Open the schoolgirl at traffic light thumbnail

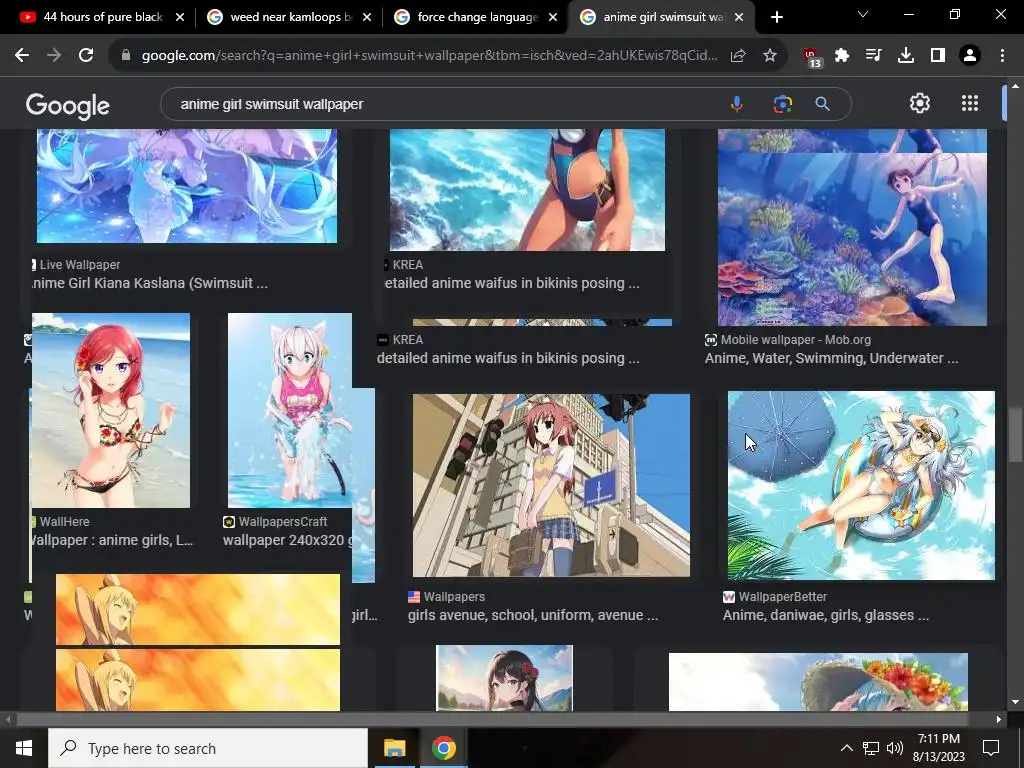[551, 485]
